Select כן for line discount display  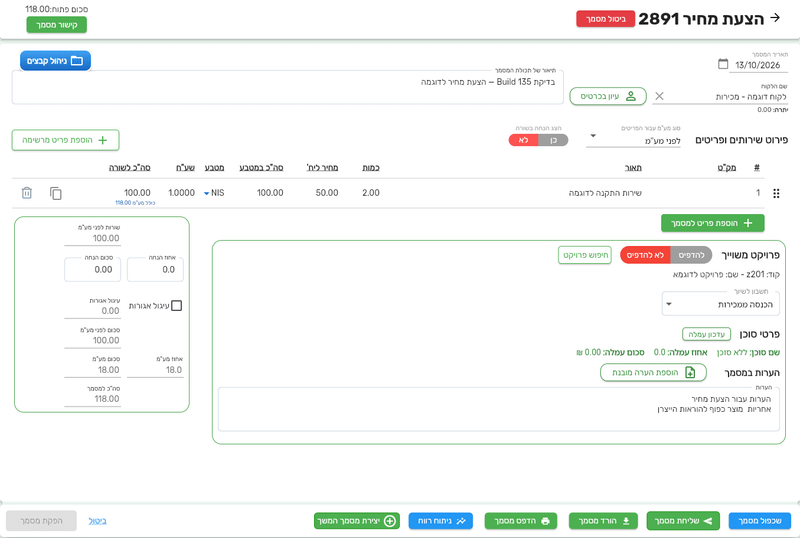tap(553, 140)
